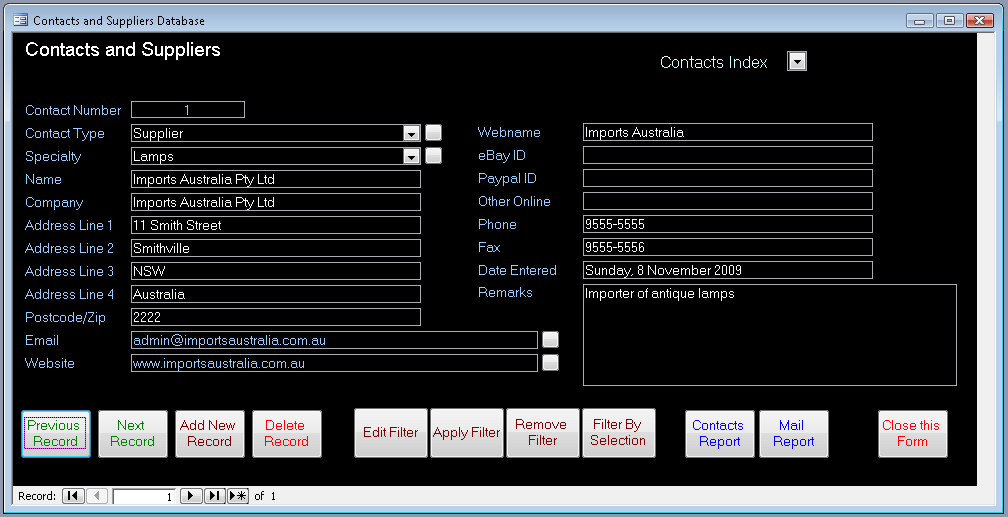Image resolution: width=1008 pixels, height=517 pixels.
Task: Restore the Contacts and Suppliers Database window
Action: coord(950,21)
